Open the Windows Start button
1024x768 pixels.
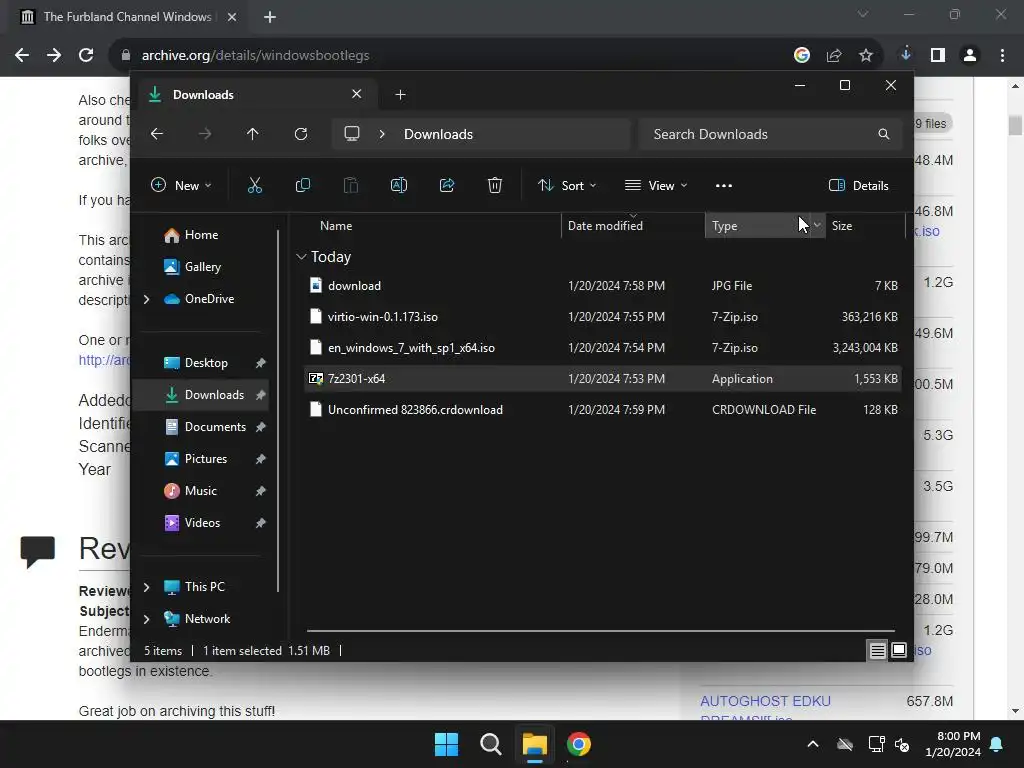447,744
